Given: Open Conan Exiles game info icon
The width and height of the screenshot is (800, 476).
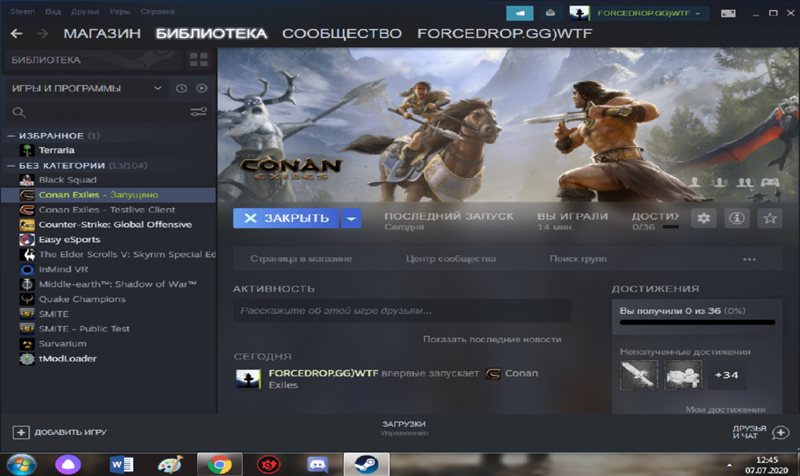Looking at the screenshot, I should pos(737,218).
